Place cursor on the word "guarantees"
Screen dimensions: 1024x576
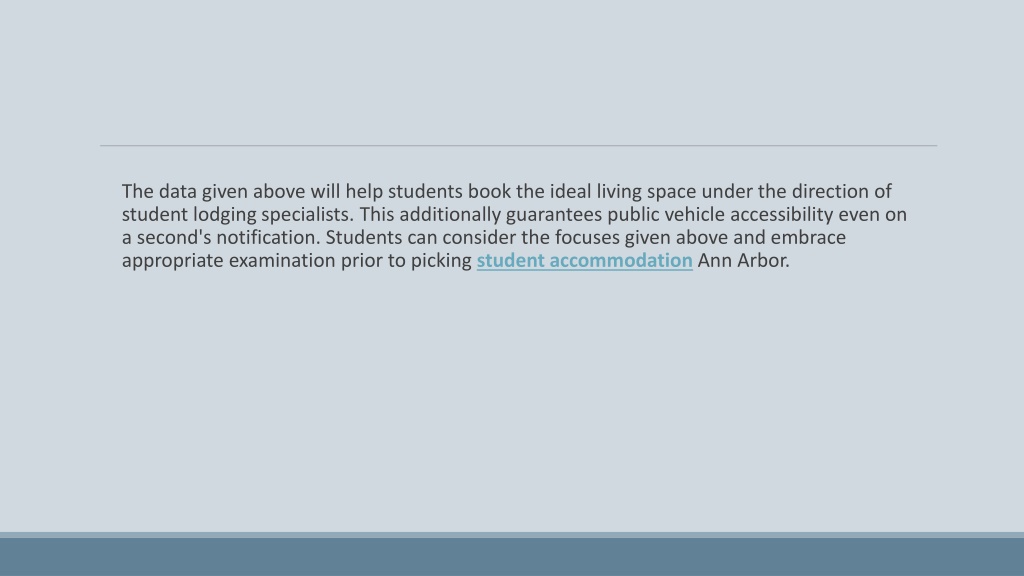tap(554, 215)
